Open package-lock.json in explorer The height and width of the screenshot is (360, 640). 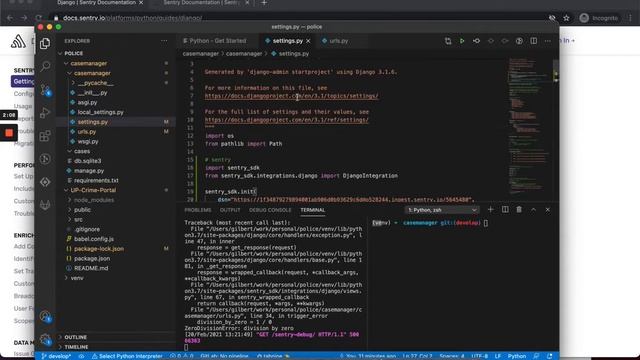pos(99,249)
